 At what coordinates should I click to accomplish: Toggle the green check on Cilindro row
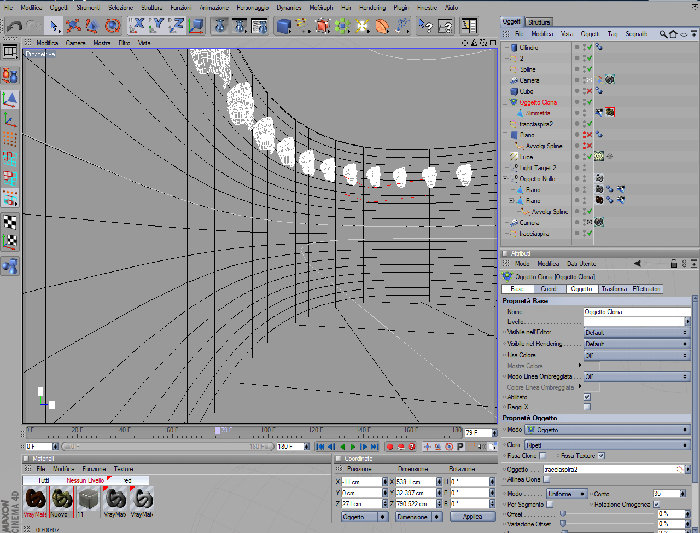pyautogui.click(x=590, y=47)
